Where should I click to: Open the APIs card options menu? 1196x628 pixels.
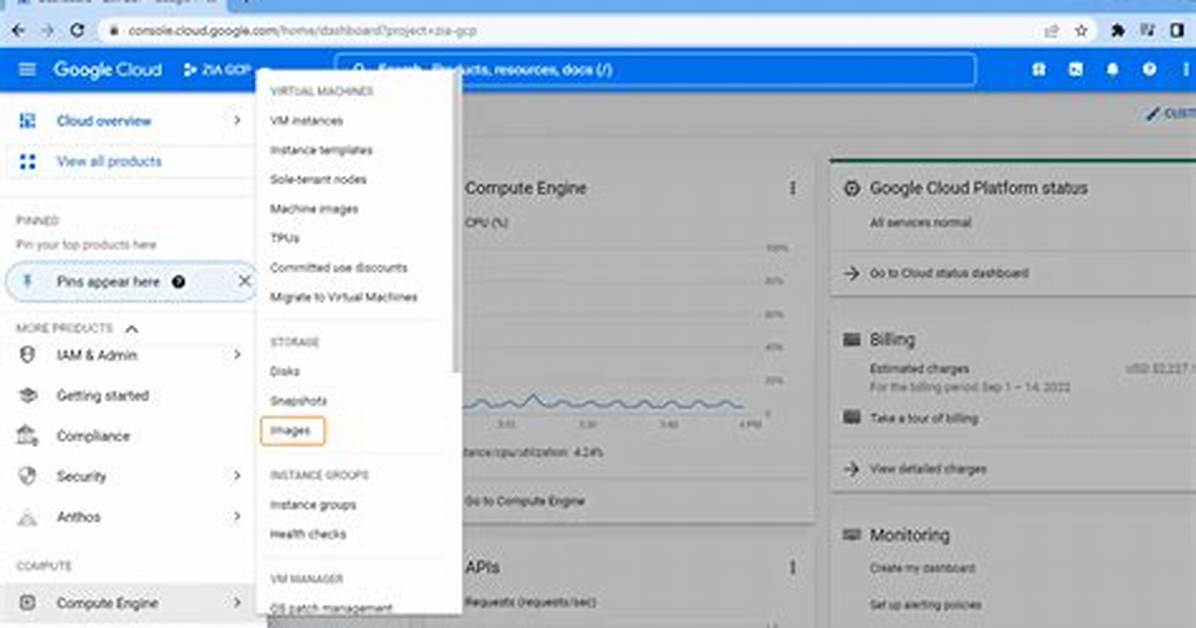793,567
